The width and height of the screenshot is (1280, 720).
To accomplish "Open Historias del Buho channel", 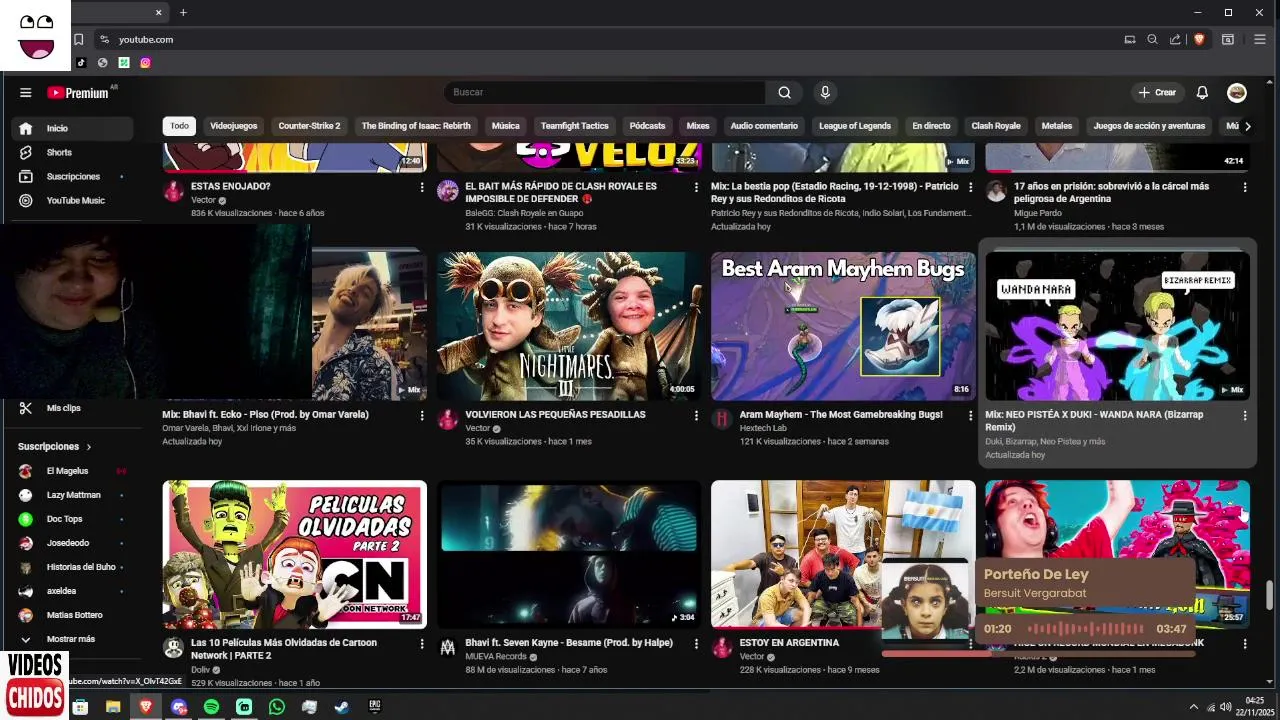I will [73, 567].
